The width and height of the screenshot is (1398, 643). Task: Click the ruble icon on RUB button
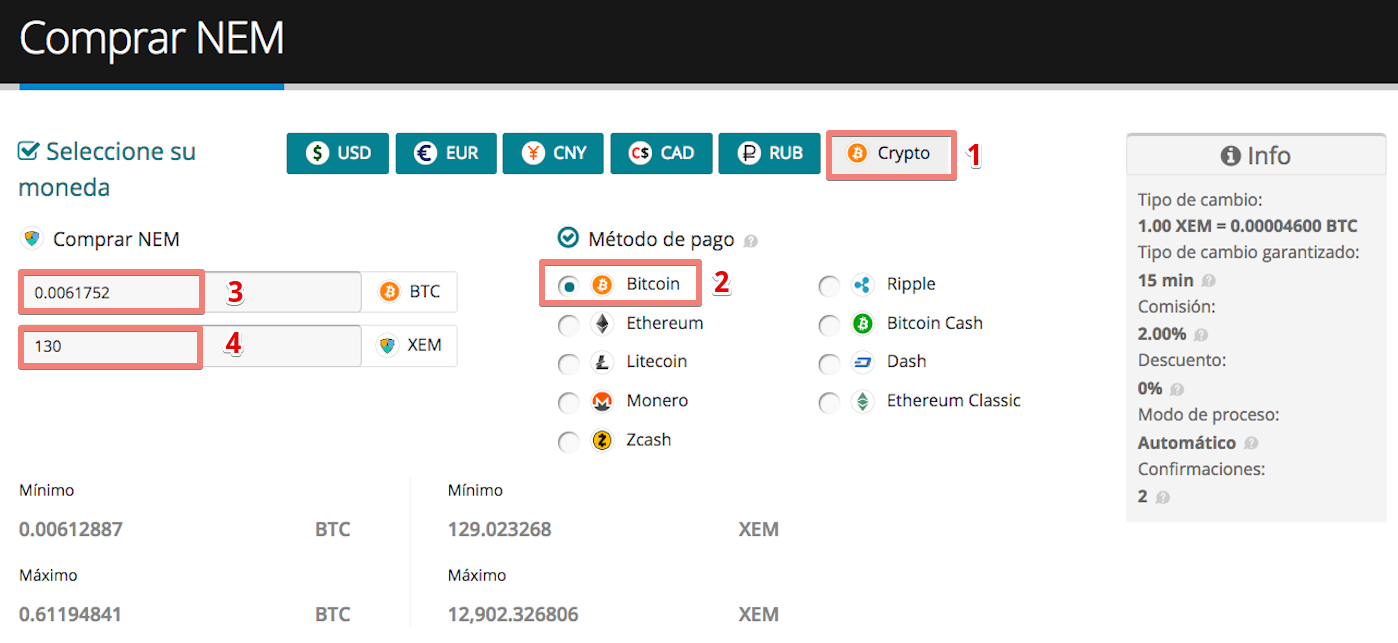(x=749, y=153)
